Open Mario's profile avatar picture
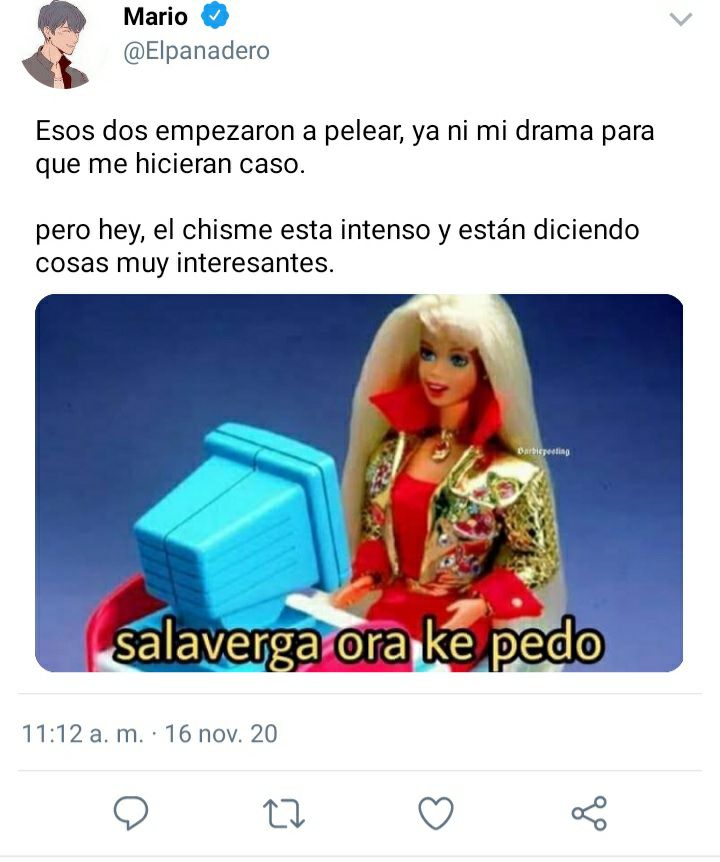Screen dimensions: 720x862 [x=57, y=44]
